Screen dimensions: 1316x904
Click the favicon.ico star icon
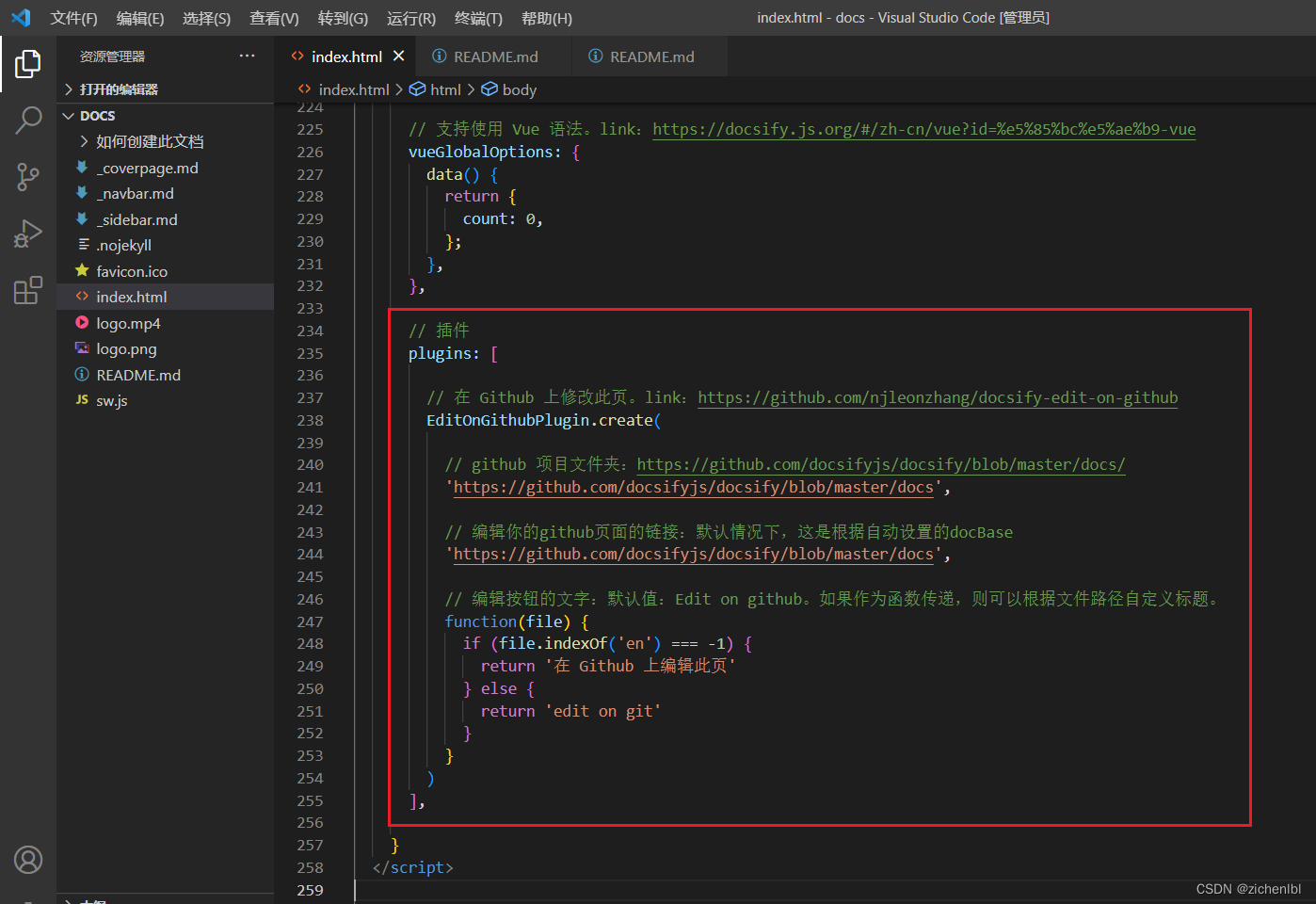82,271
